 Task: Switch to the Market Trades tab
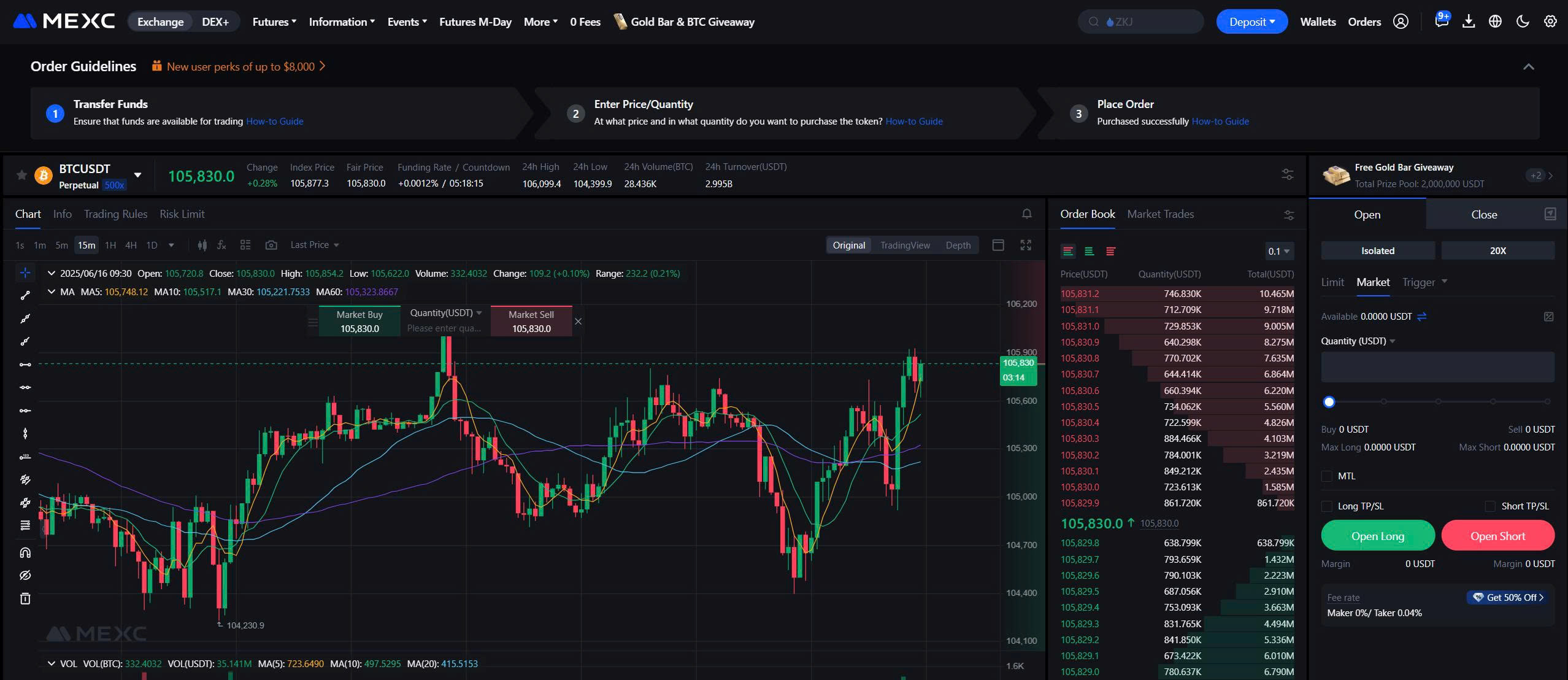[x=1161, y=214]
